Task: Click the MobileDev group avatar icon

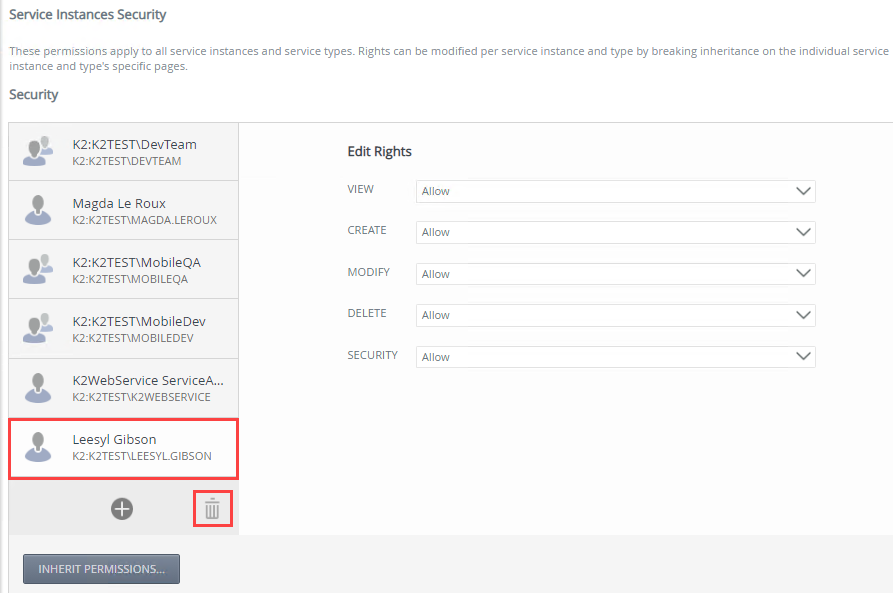Action: point(39,328)
